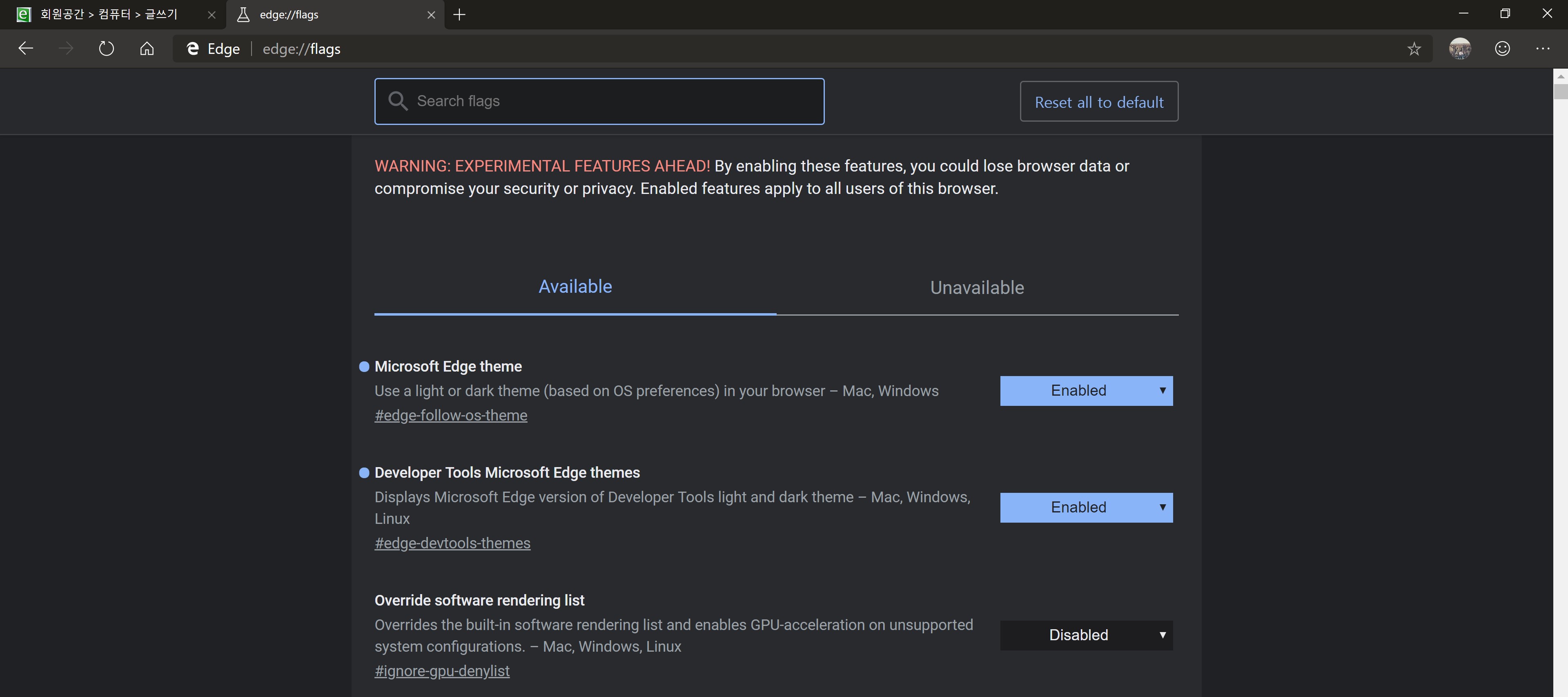The height and width of the screenshot is (697, 1568).
Task: Go back using the back arrow
Action: [x=26, y=49]
